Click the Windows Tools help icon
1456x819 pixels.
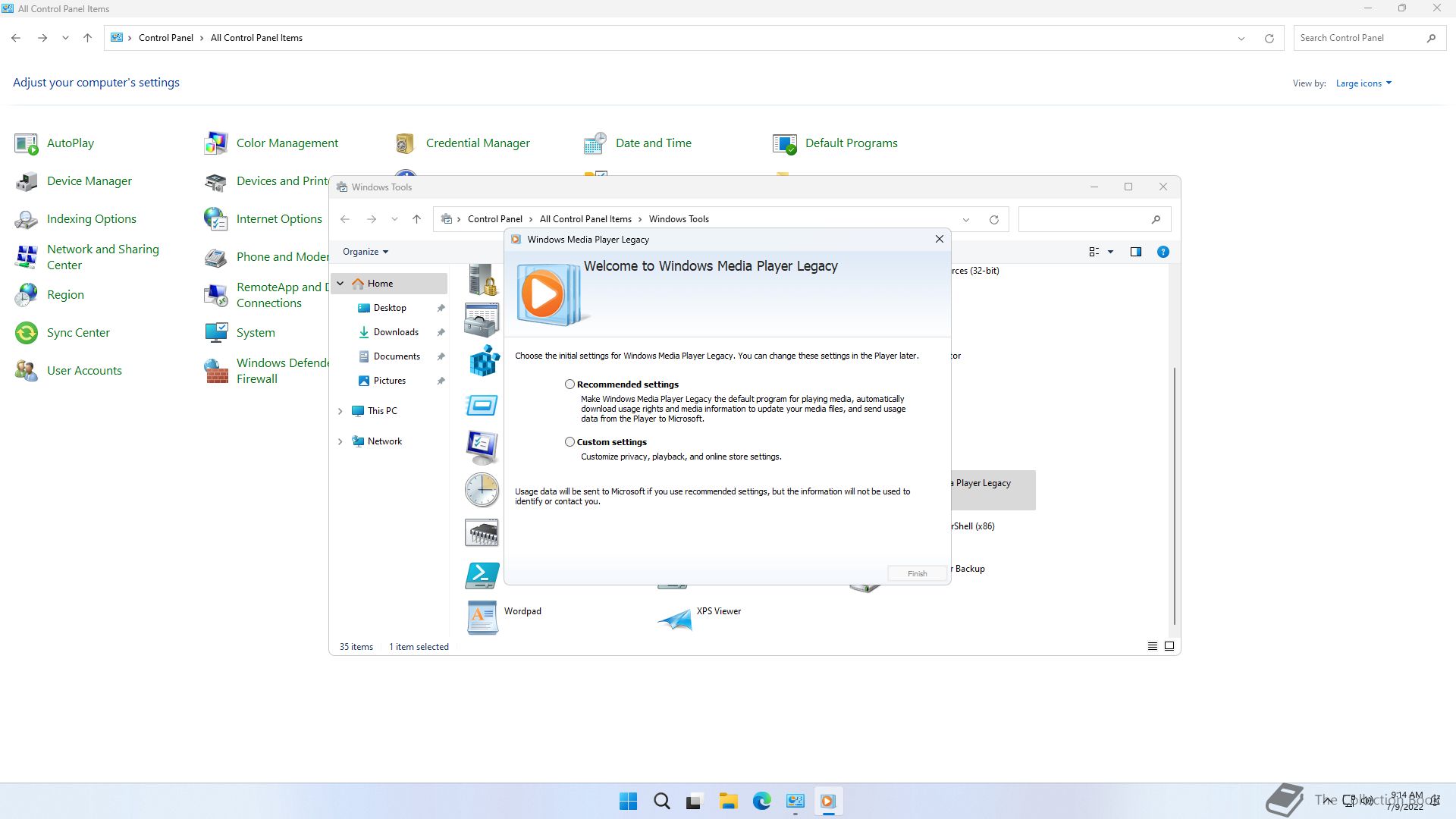coord(1163,252)
